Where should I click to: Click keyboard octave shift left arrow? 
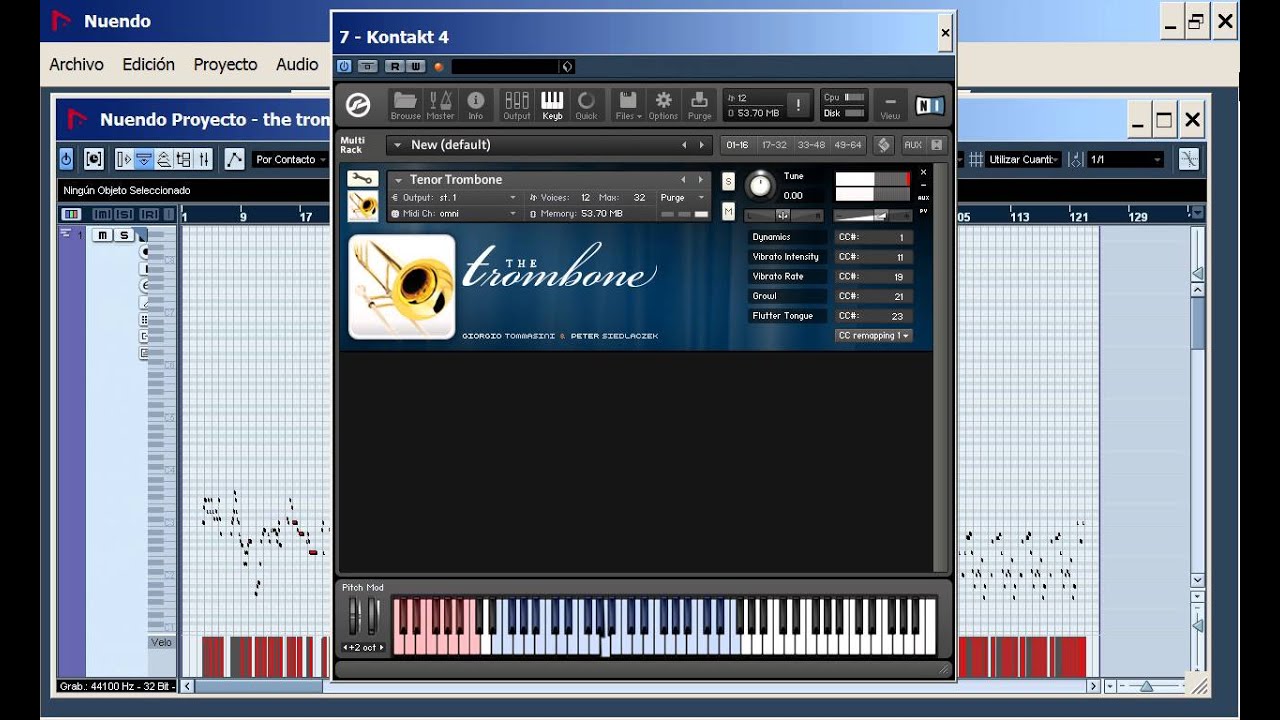point(345,648)
